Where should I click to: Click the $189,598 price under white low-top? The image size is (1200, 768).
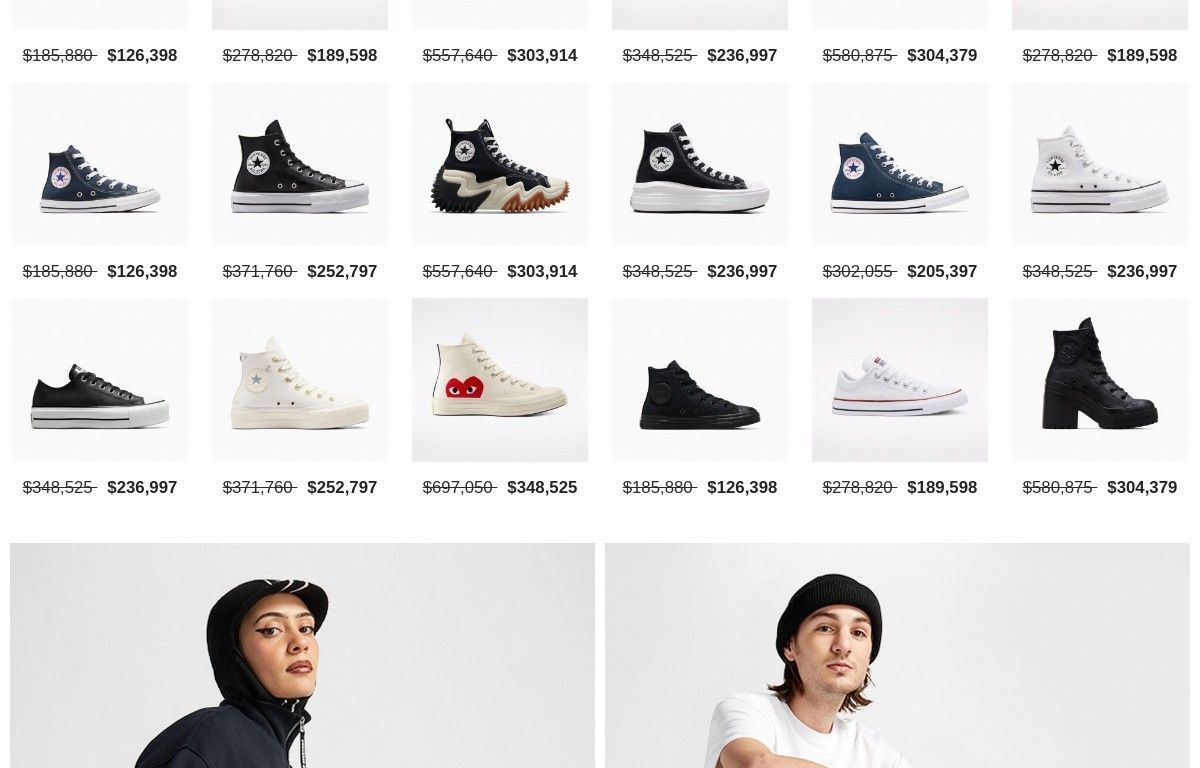pos(942,488)
